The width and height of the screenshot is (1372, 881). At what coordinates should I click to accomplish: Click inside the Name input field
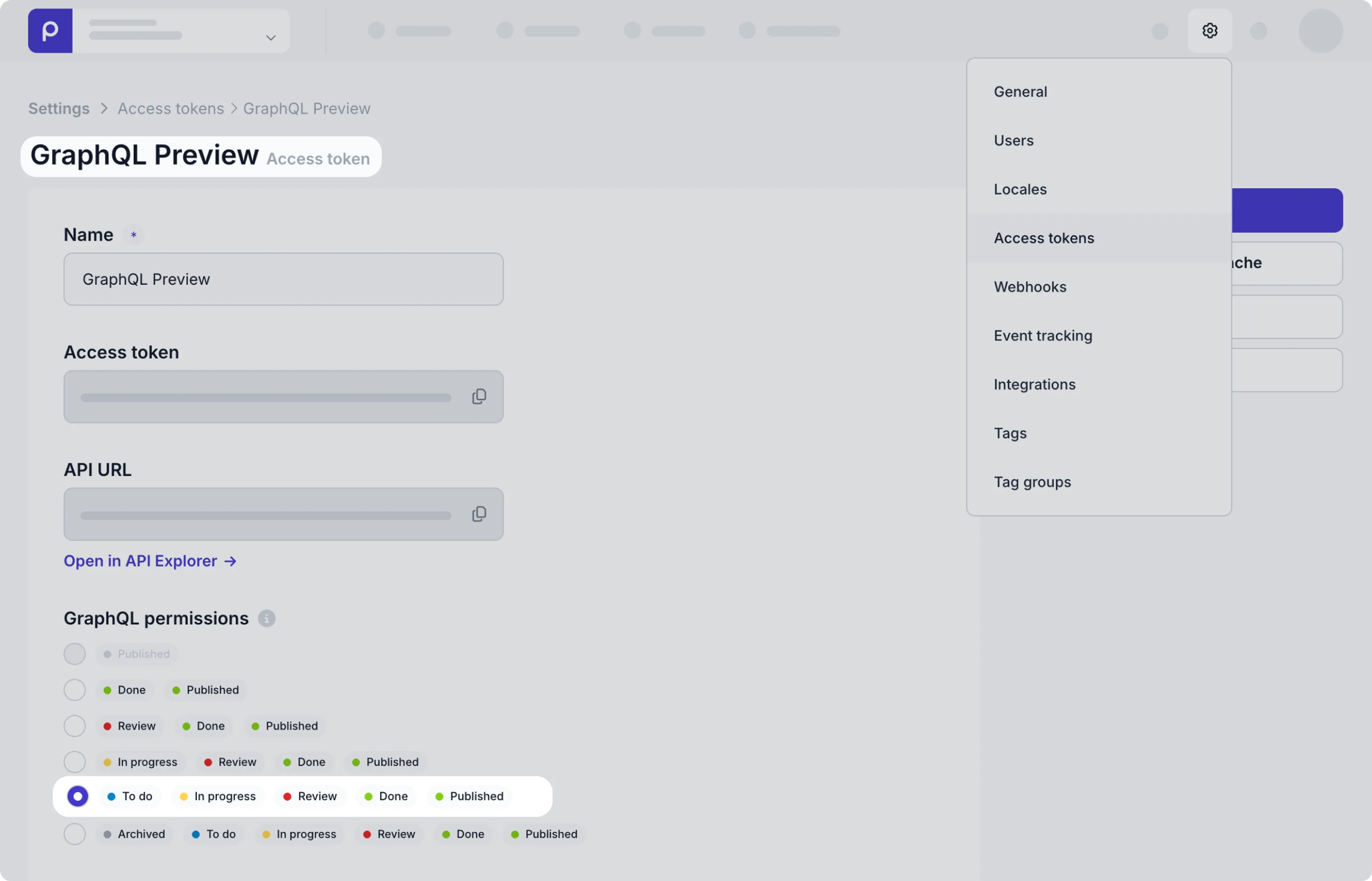coord(283,279)
